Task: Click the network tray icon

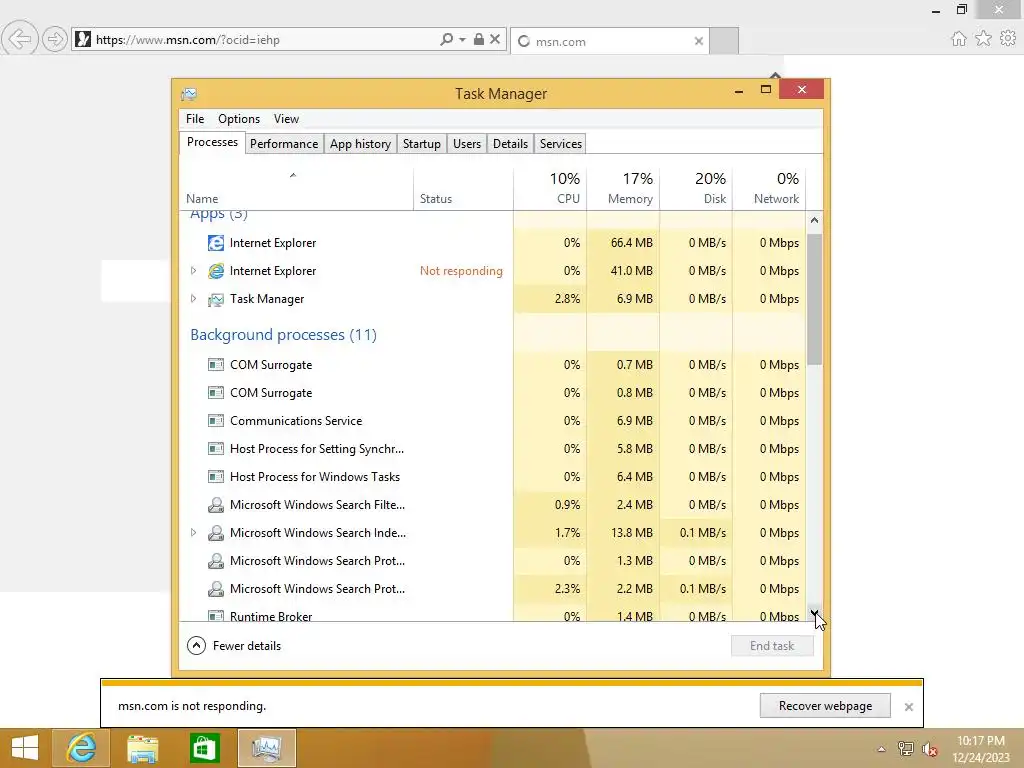Action: click(906, 749)
